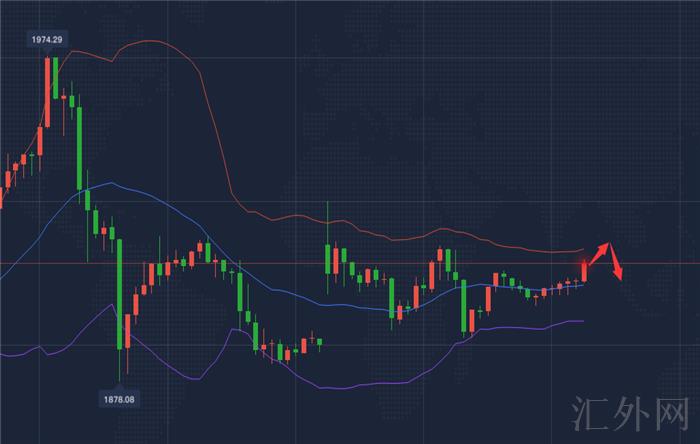Click the pointer tail under the 1974.29 label
This screenshot has height=444, width=700.
47,50
